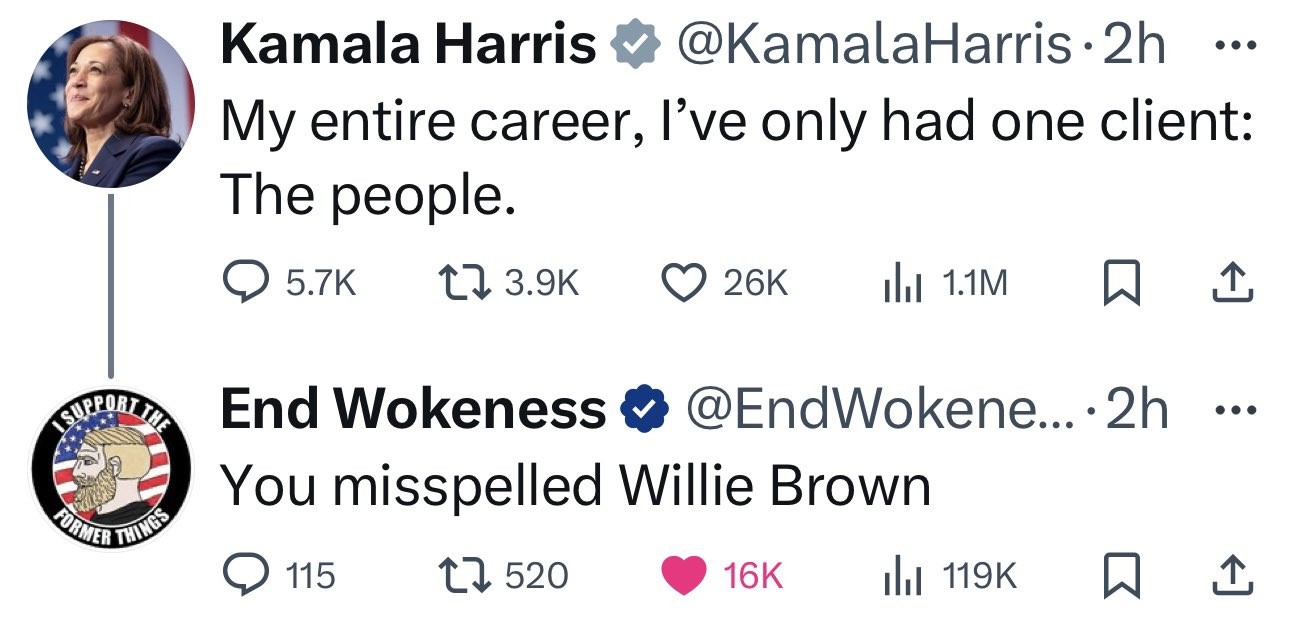Image resolution: width=1290 pixels, height=632 pixels.
Task: Open replies on Kamala Harris tweet
Action: click(x=288, y=284)
